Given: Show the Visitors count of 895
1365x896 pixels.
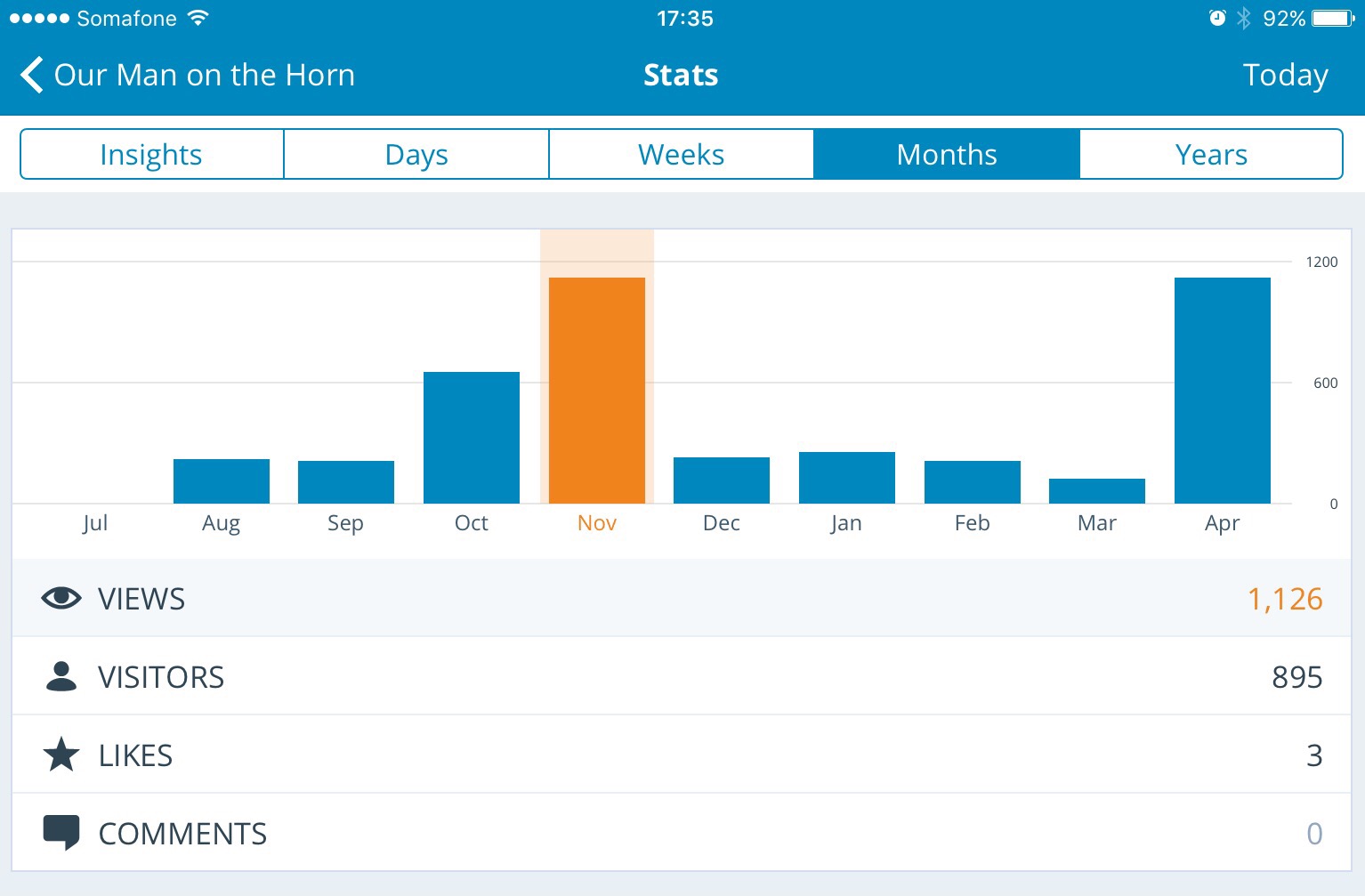Looking at the screenshot, I should [x=1296, y=677].
